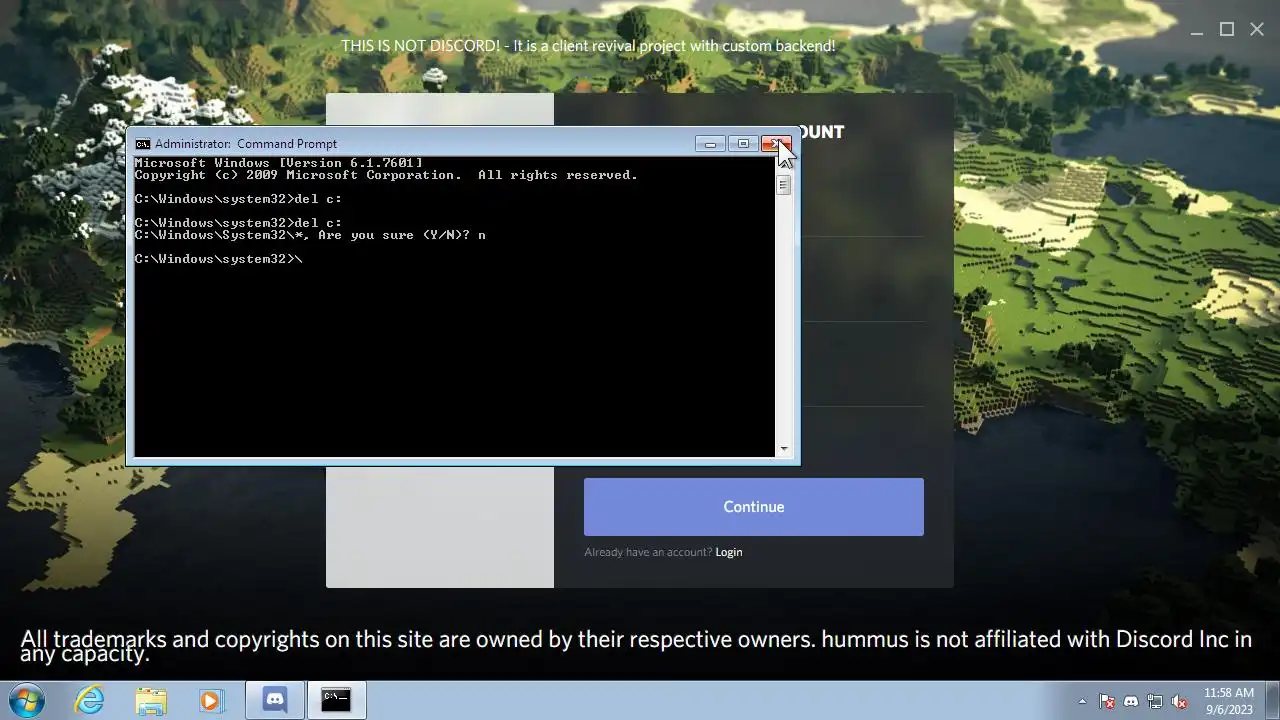
Task: Click the Command Prompt title bar text
Action: 246,144
